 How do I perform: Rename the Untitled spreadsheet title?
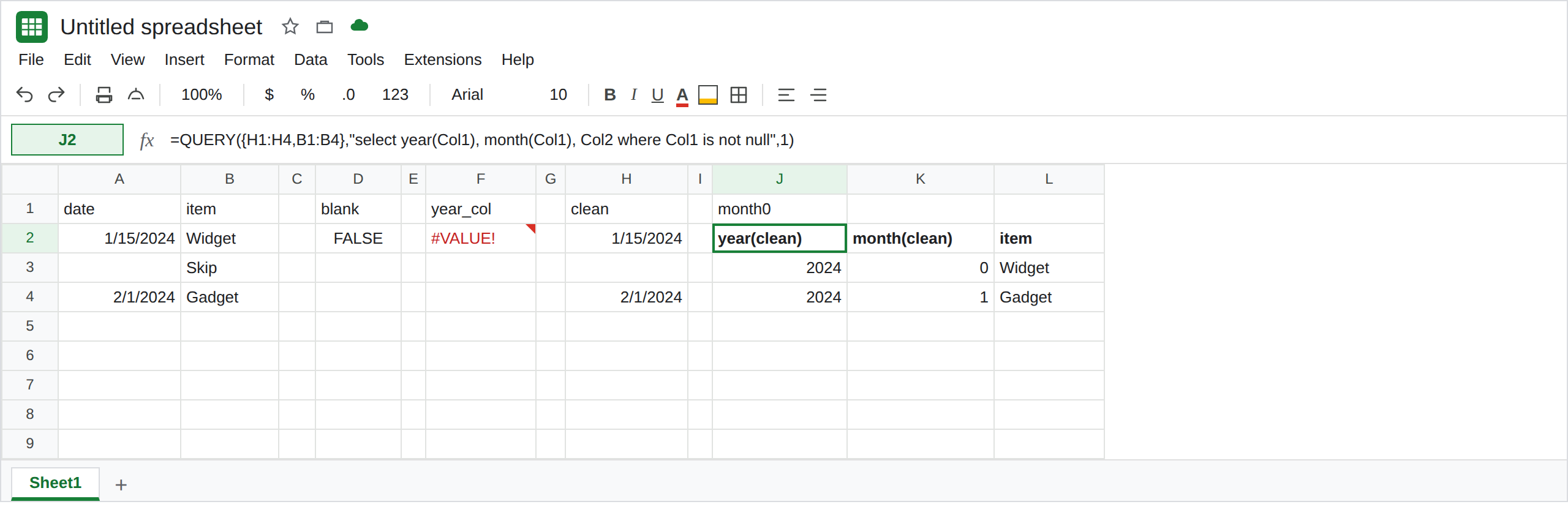[x=161, y=27]
